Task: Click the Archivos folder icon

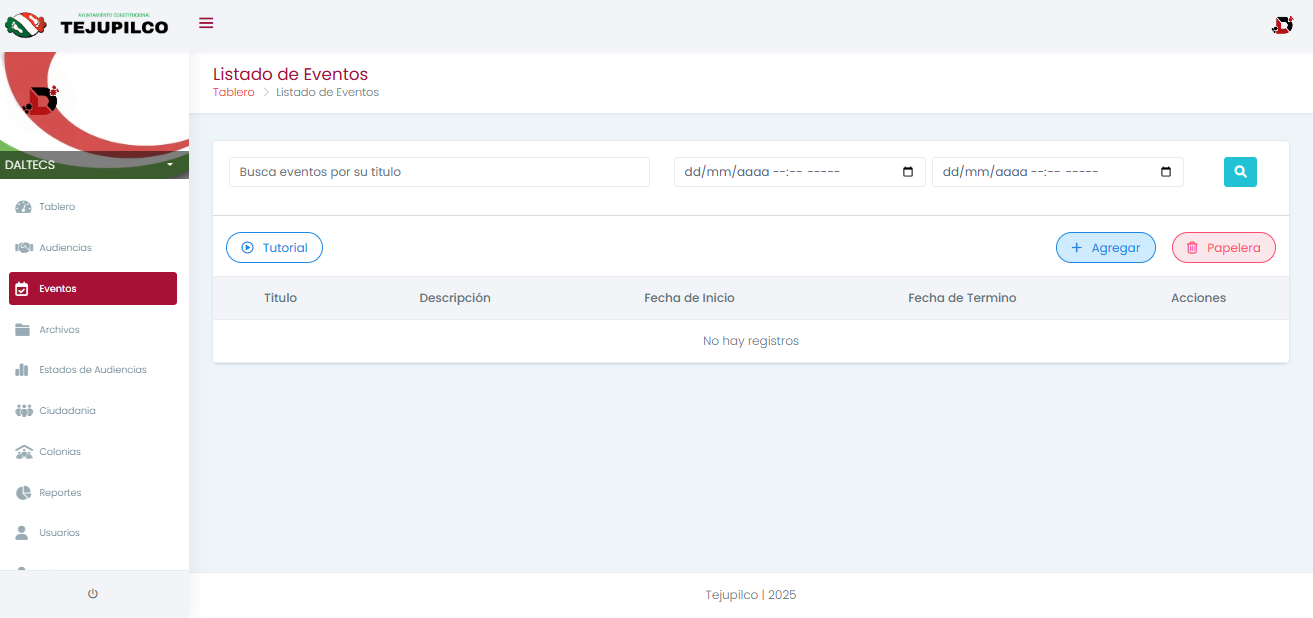Action: [23, 330]
